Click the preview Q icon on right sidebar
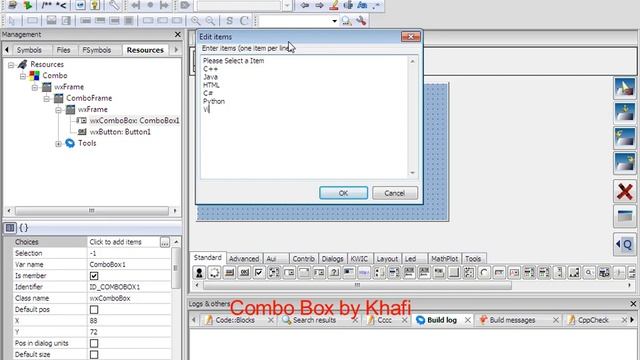 coord(625,244)
